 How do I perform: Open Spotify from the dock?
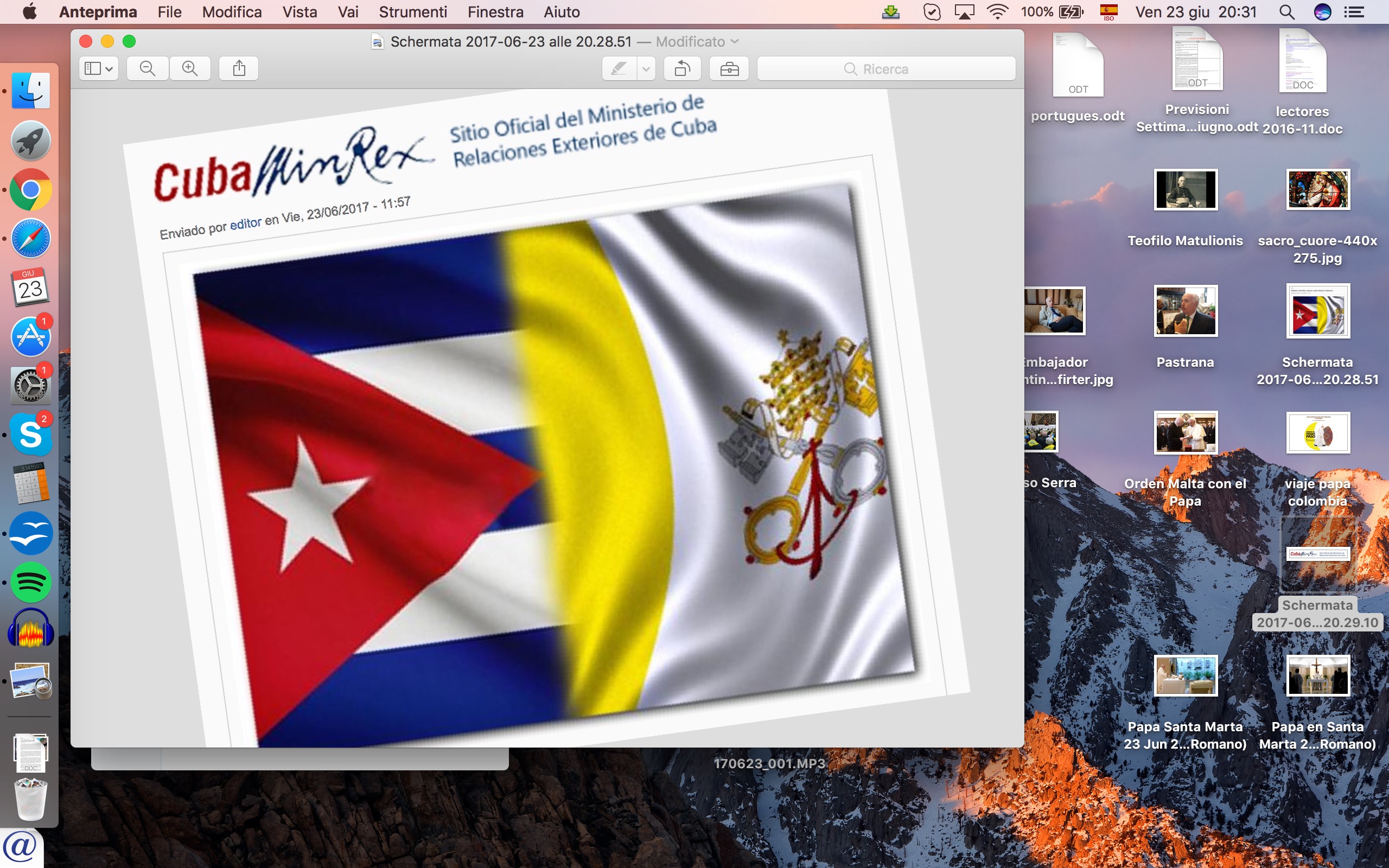pyautogui.click(x=31, y=583)
